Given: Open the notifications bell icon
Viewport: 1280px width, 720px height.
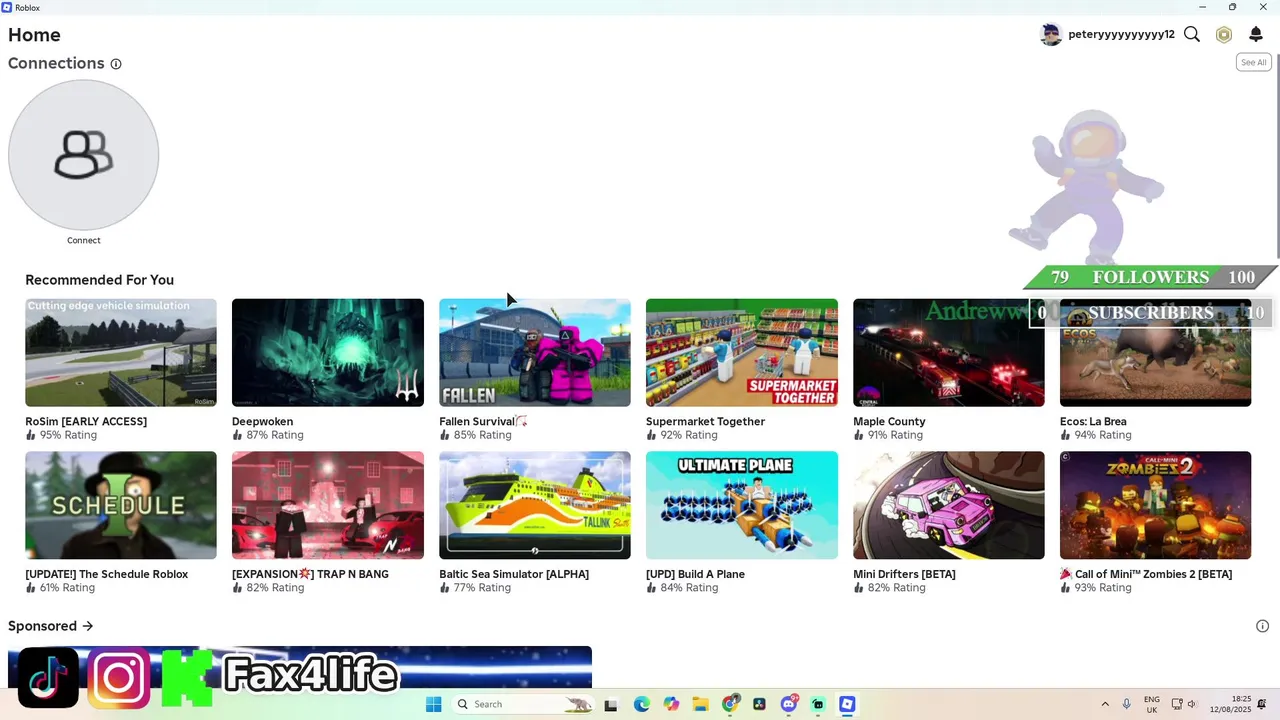Looking at the screenshot, I should pyautogui.click(x=1256, y=35).
